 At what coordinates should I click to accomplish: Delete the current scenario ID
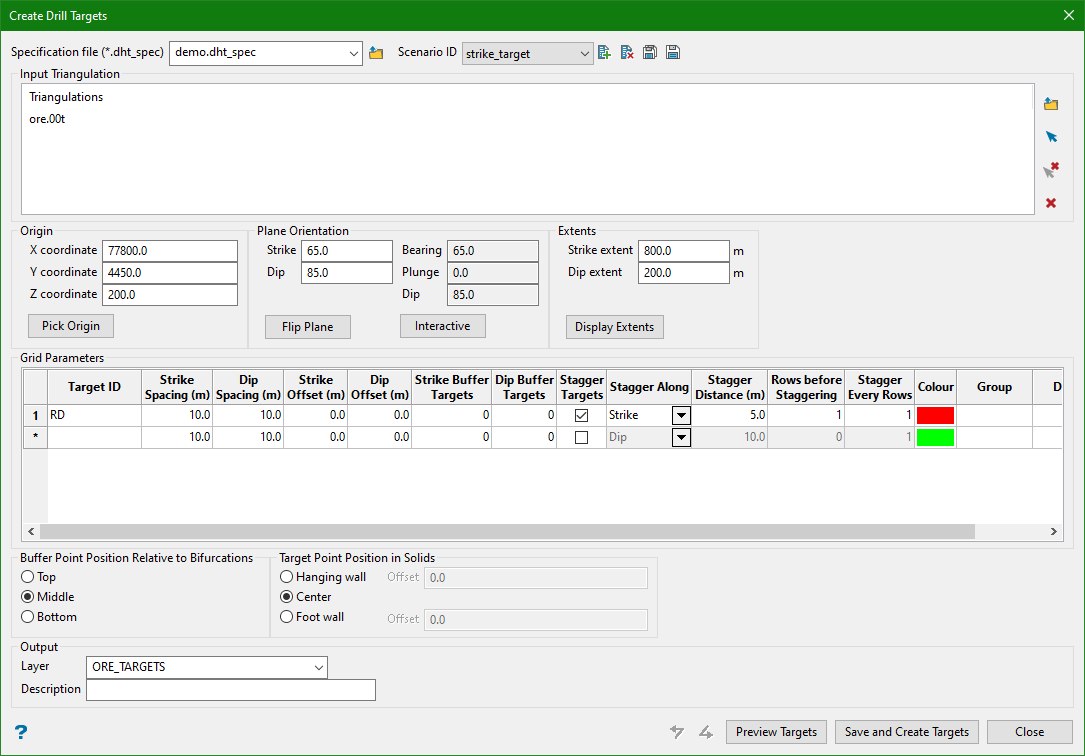(x=627, y=53)
